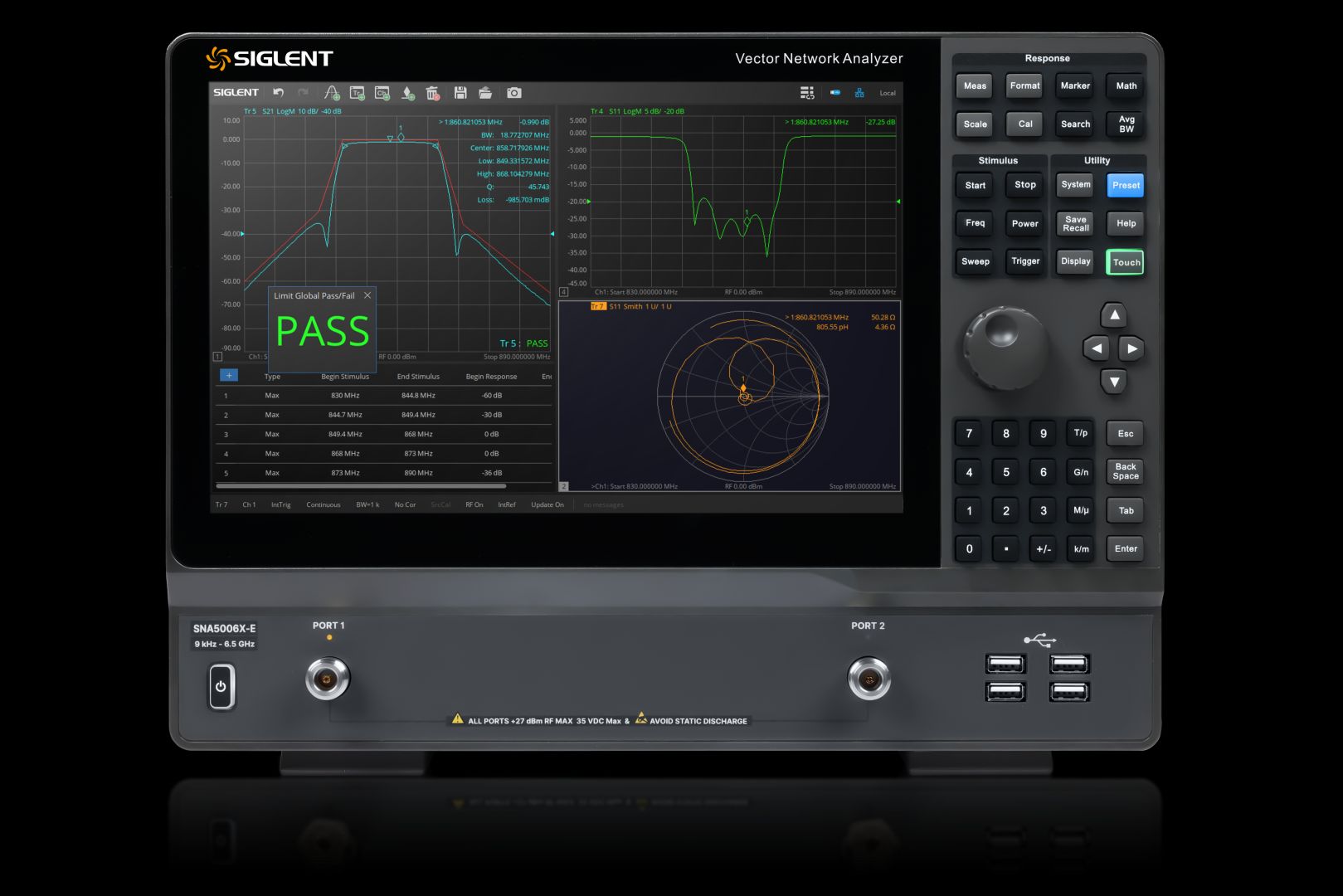Open the menu list icon at toolbar right

click(x=806, y=93)
